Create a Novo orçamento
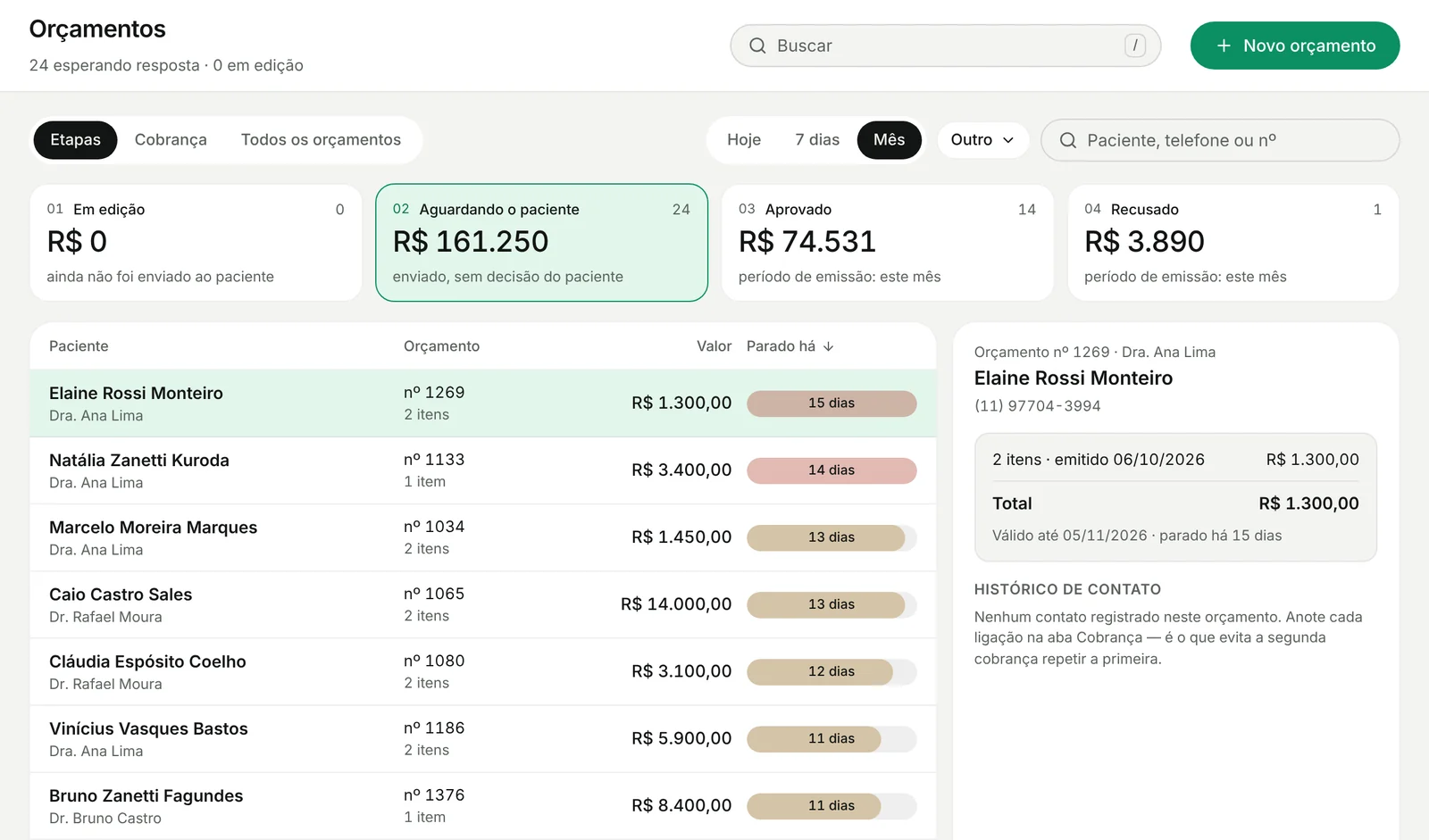 coord(1295,46)
